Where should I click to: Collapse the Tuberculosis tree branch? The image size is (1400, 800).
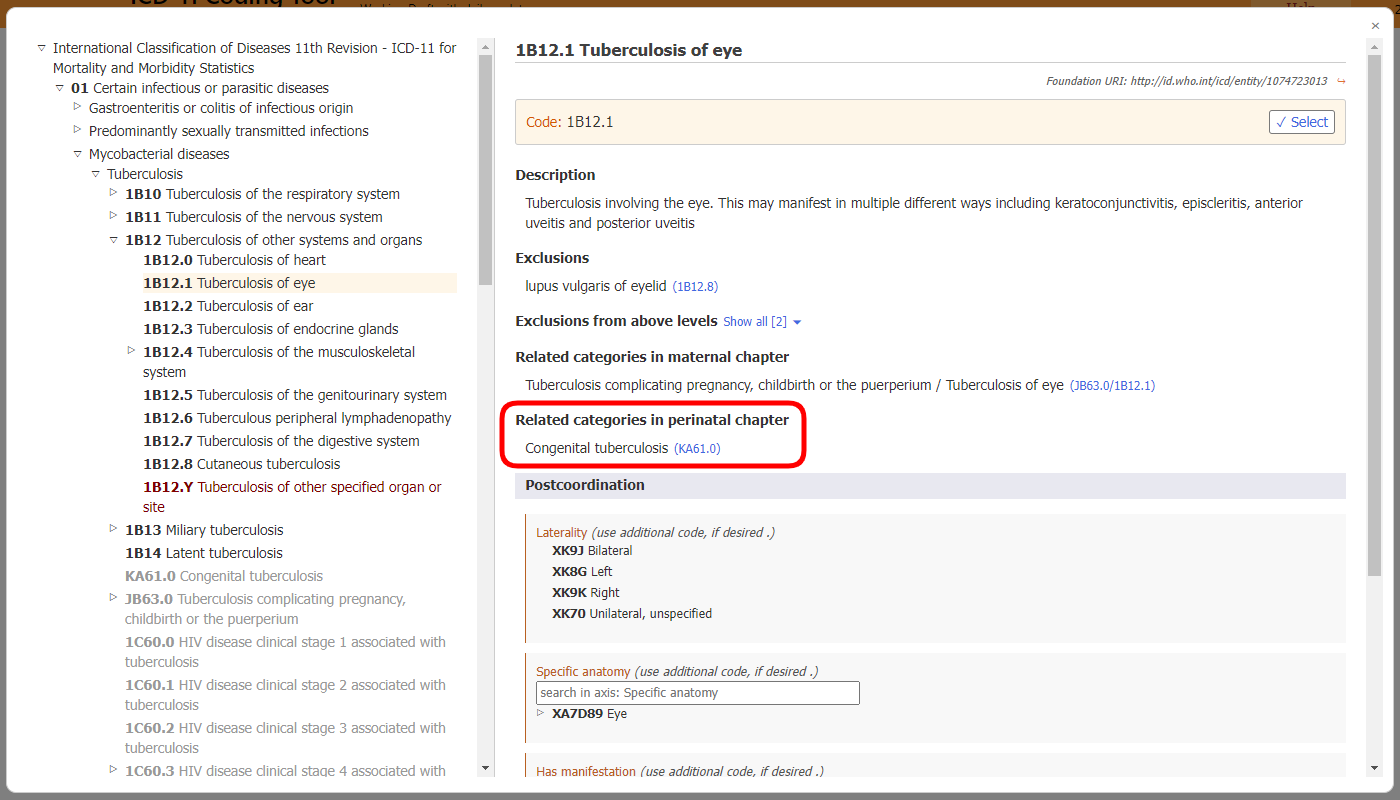point(96,173)
